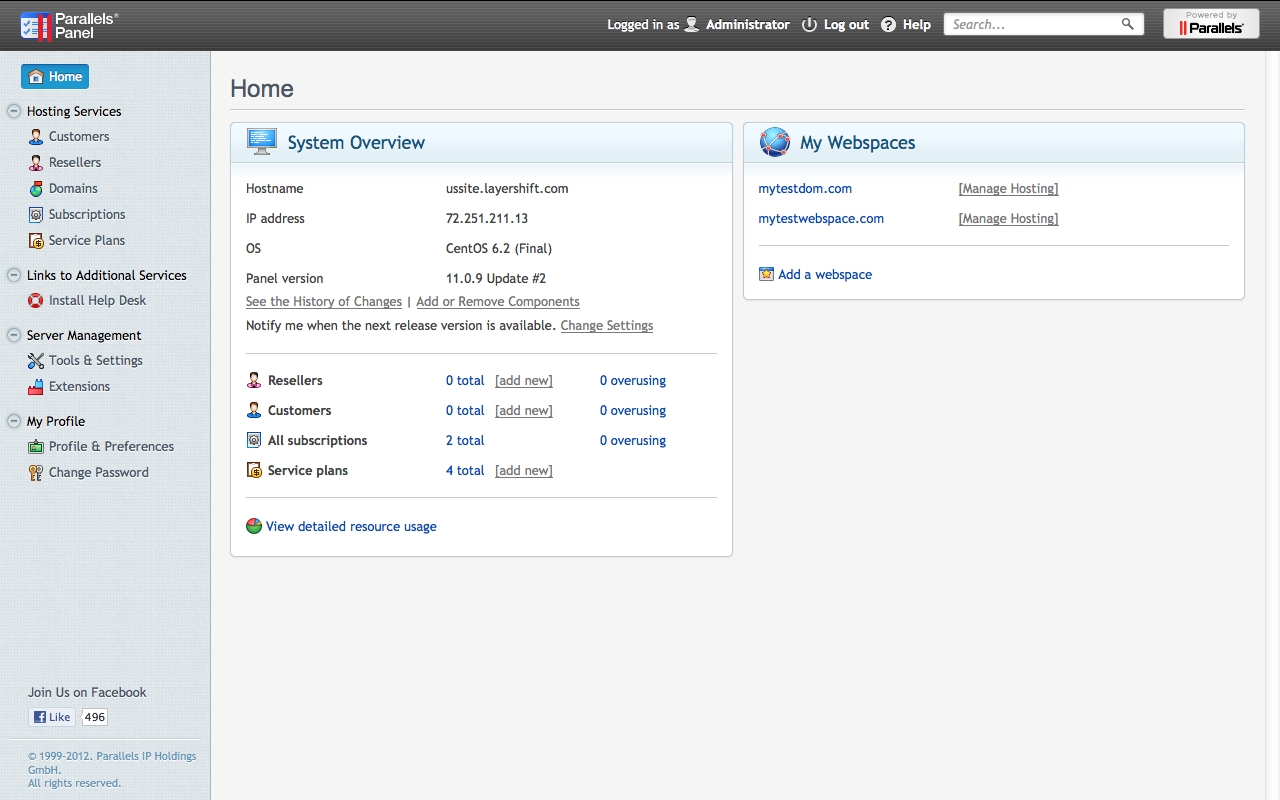Image resolution: width=1280 pixels, height=800 pixels.
Task: Open Service plans 4 total link
Action: click(x=465, y=471)
